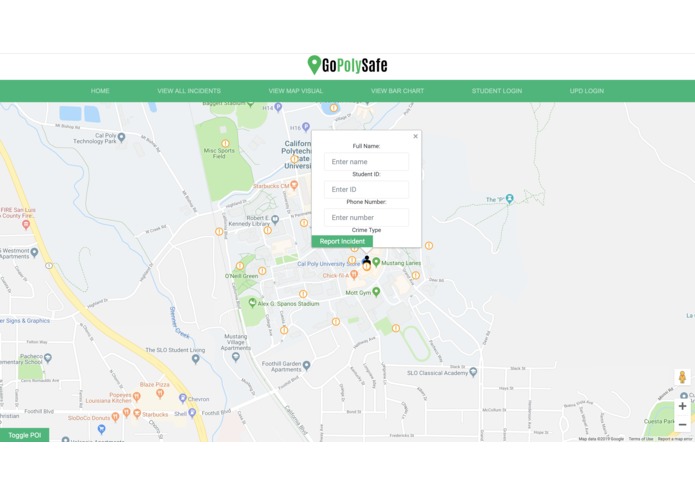Go to VIEW ALL INCIDENTS
695x494 pixels.
click(189, 91)
